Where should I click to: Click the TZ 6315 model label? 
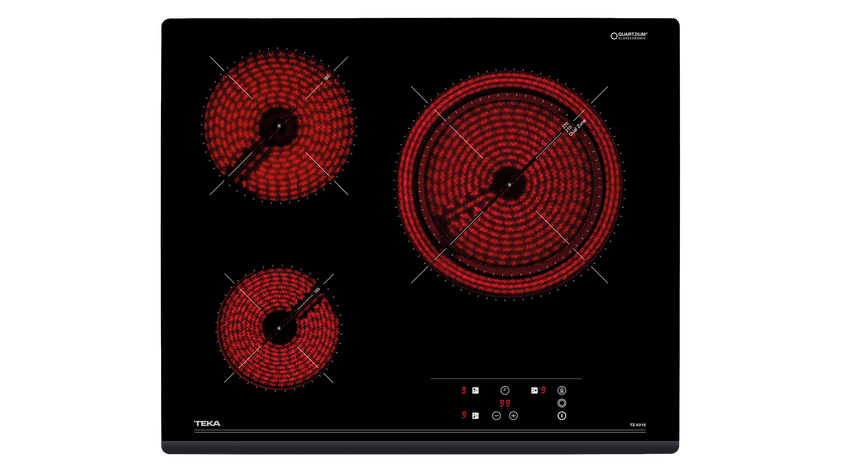pos(635,425)
